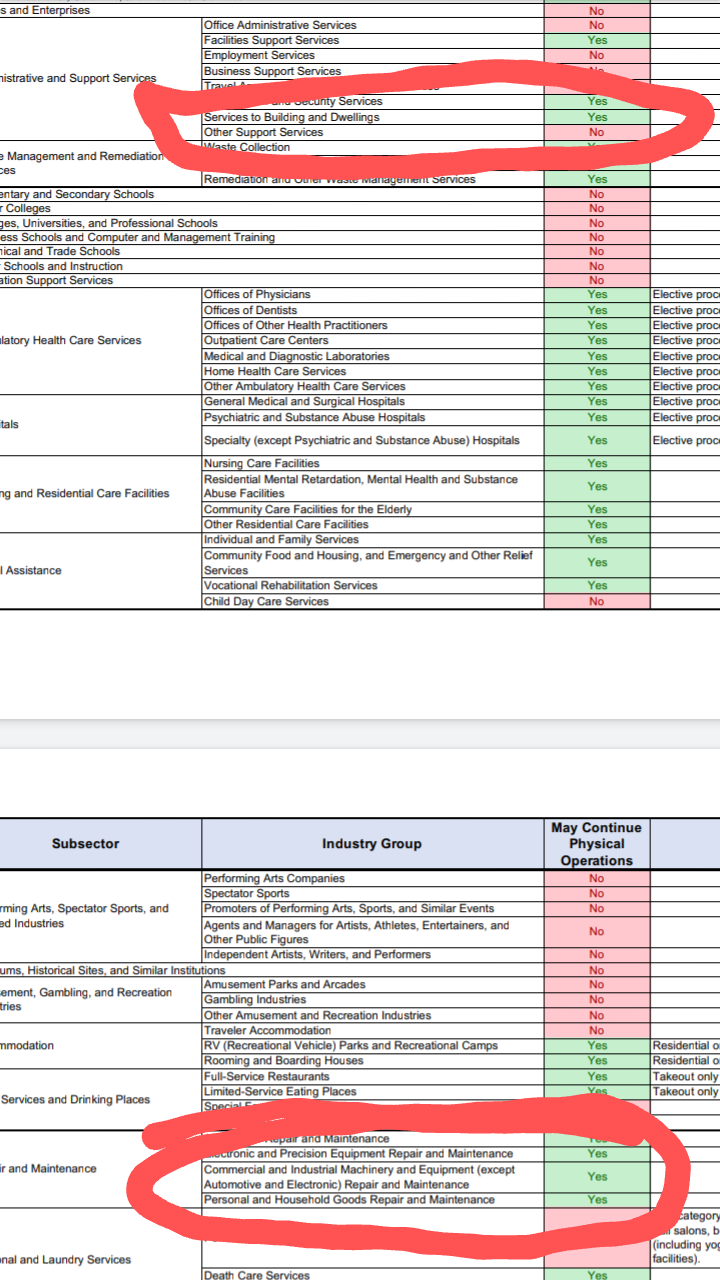Select Medical and Diagnostic Laboratories
This screenshot has width=720, height=1280.
[x=373, y=356]
